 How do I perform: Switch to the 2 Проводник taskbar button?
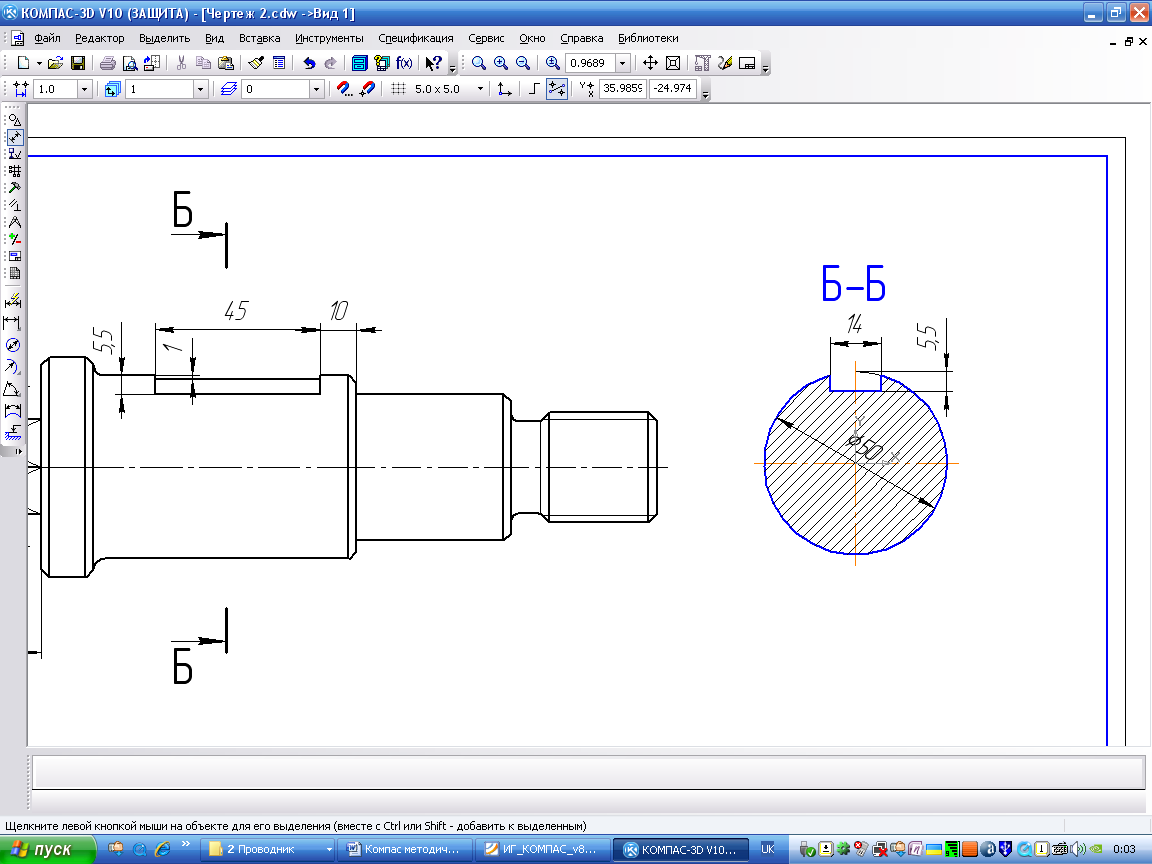[267, 849]
